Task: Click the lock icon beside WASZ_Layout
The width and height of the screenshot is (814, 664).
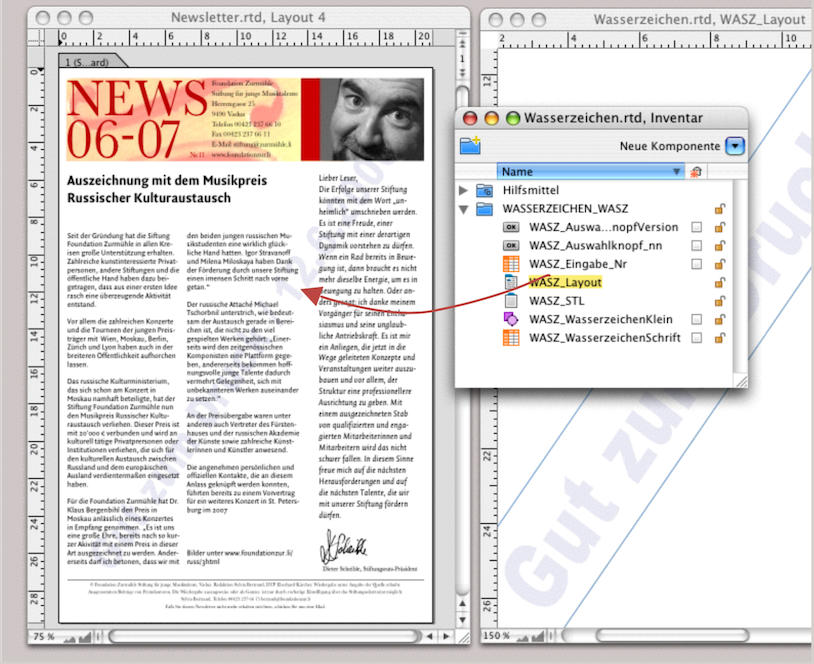Action: 719,283
